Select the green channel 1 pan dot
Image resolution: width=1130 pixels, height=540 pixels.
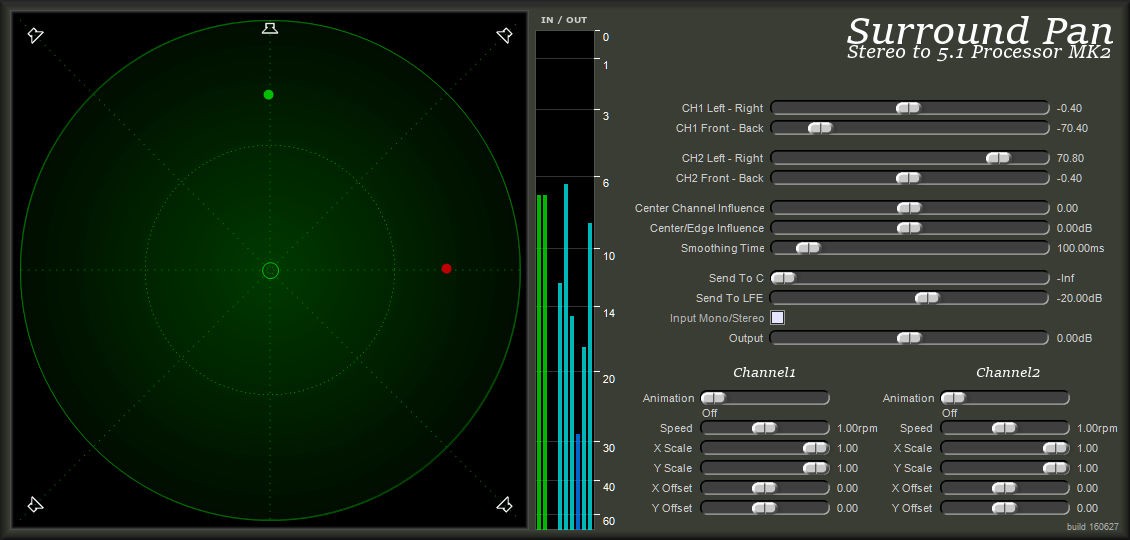tap(268, 95)
